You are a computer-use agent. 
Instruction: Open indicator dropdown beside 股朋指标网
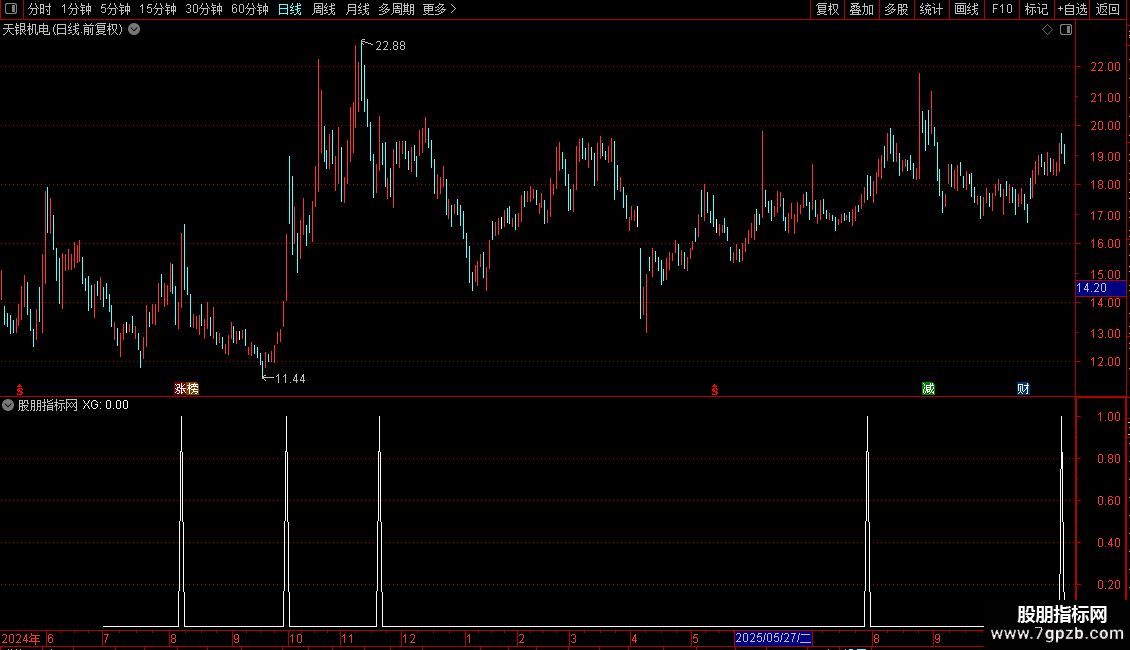(8, 405)
